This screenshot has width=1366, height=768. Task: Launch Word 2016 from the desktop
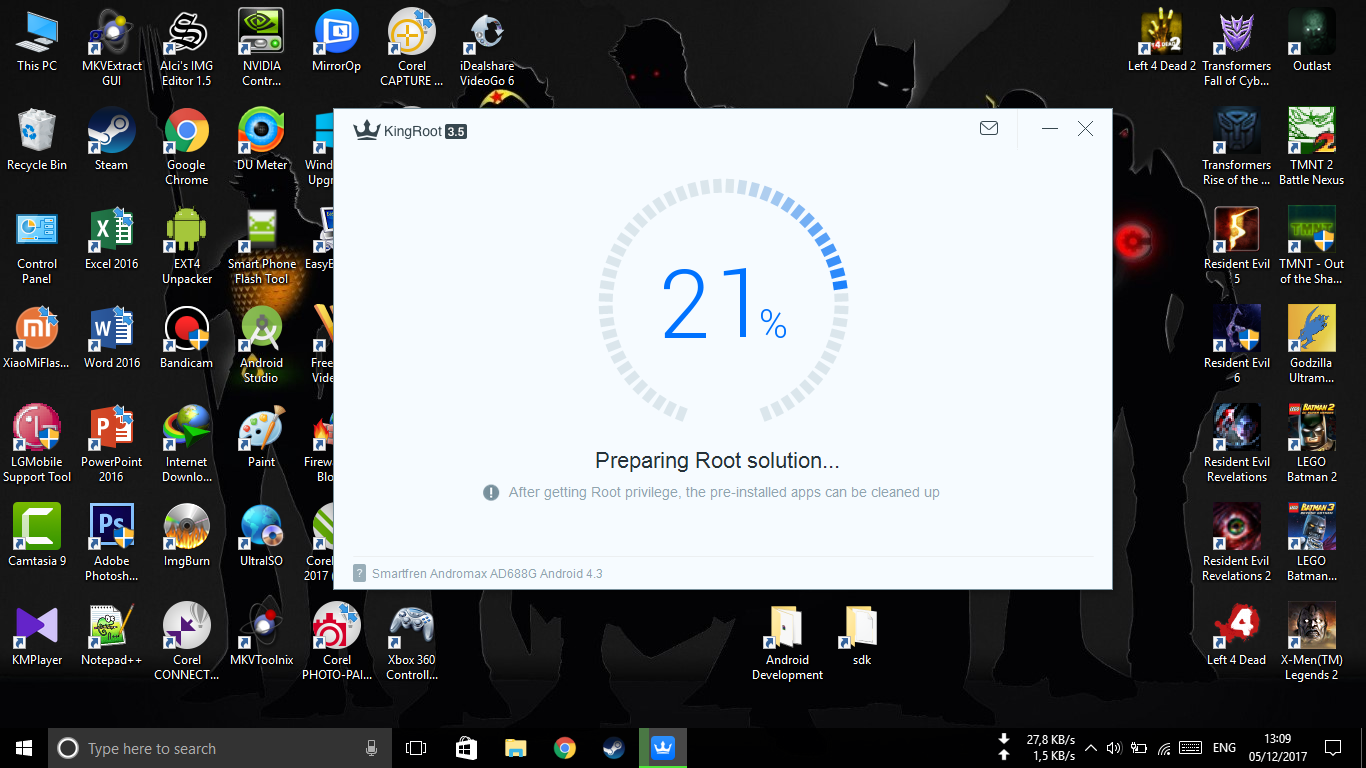[112, 338]
